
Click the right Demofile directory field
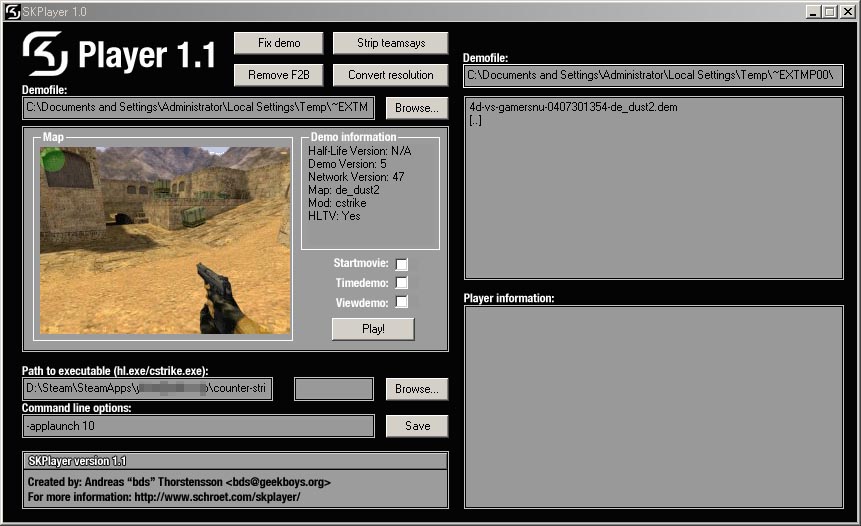pyautogui.click(x=653, y=75)
